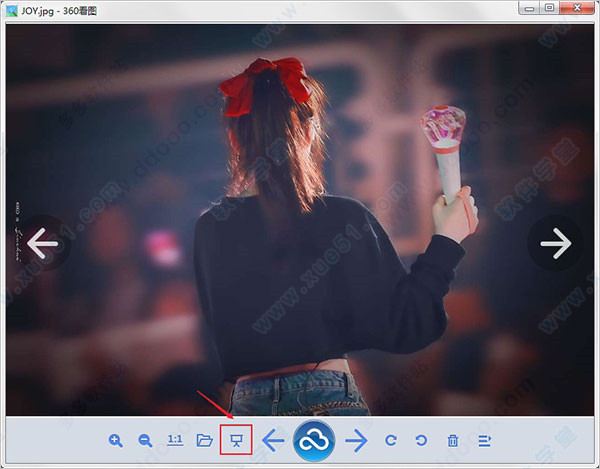Click the 360 viewer icon in title bar
Image resolution: width=600 pixels, height=469 pixels.
tap(11, 8)
